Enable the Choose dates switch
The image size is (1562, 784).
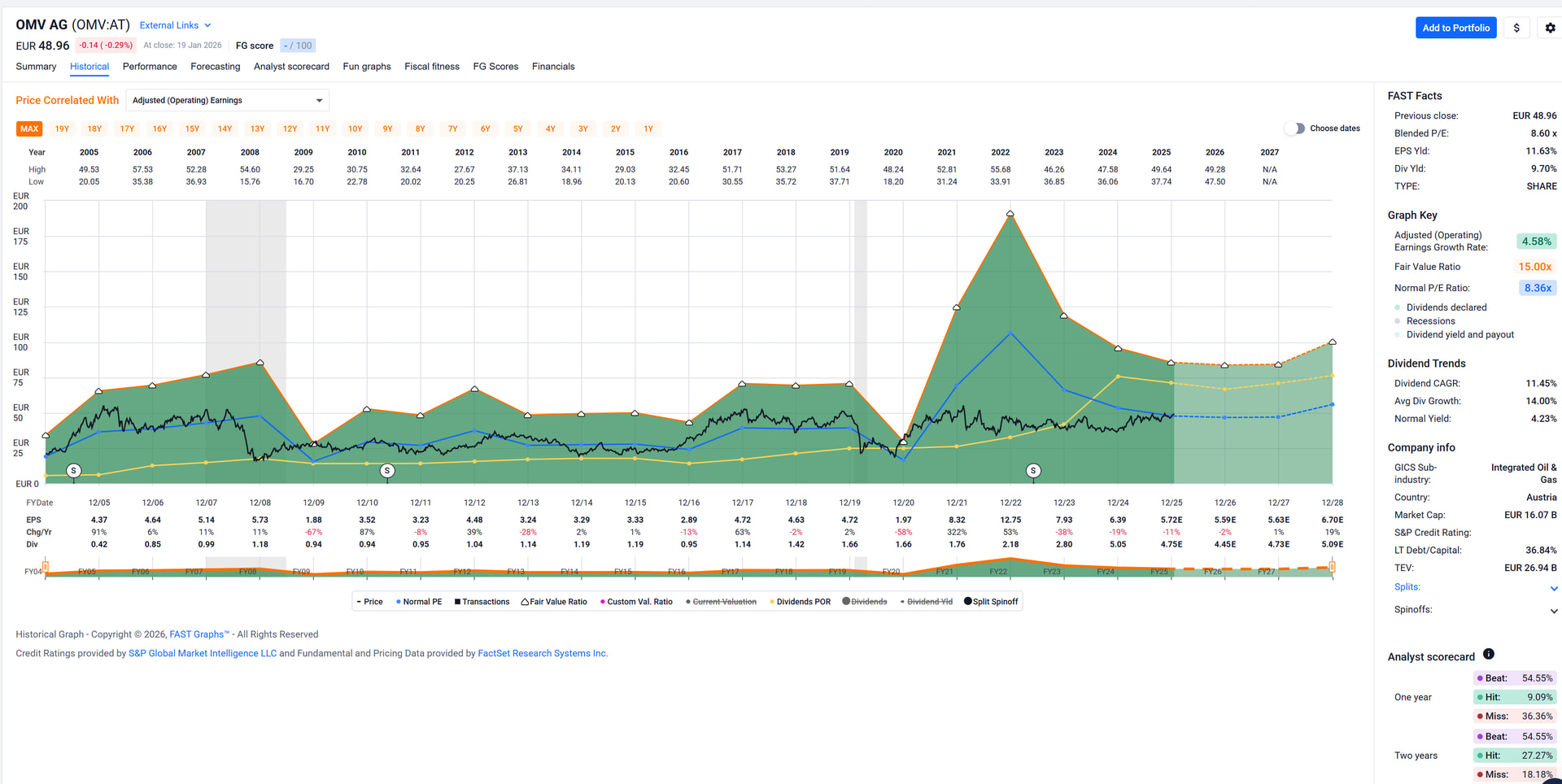pos(1294,128)
